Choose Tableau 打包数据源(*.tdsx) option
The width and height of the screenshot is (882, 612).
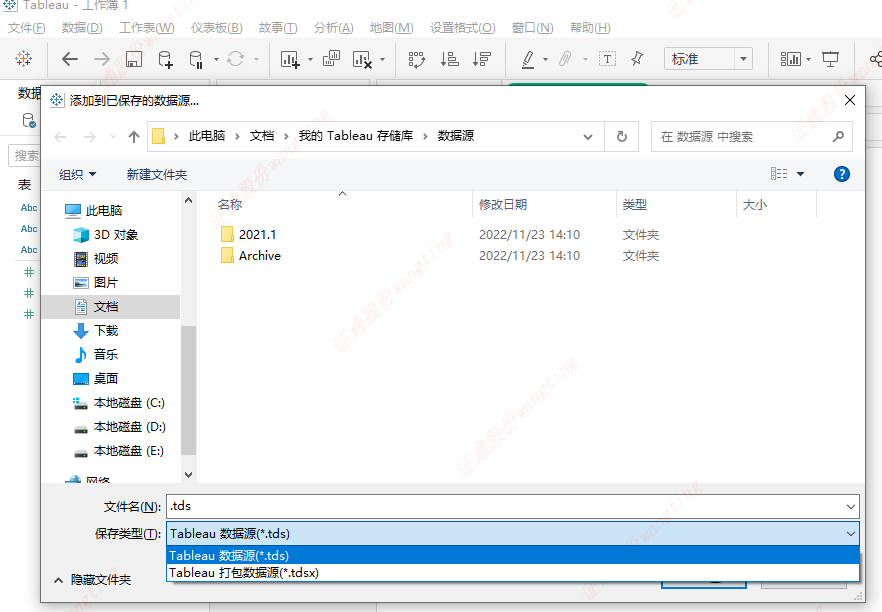tap(513, 573)
